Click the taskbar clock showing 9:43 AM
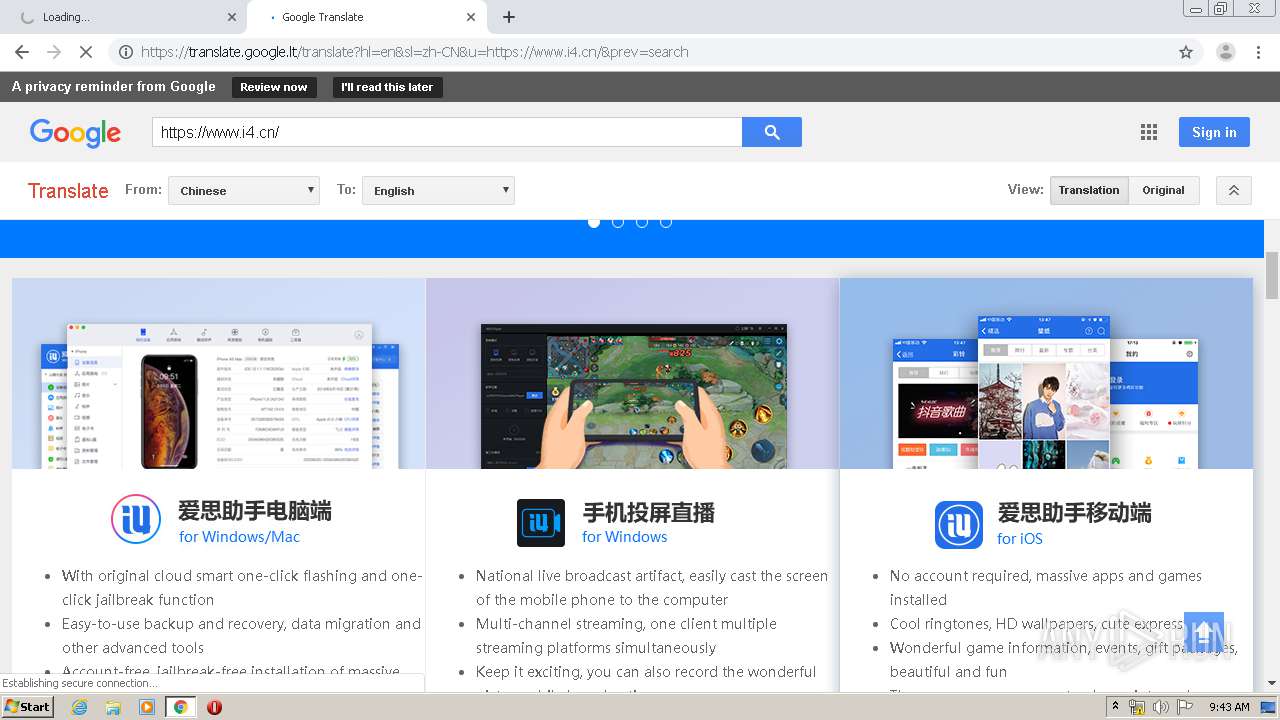The width and height of the screenshot is (1280, 720). (1229, 707)
